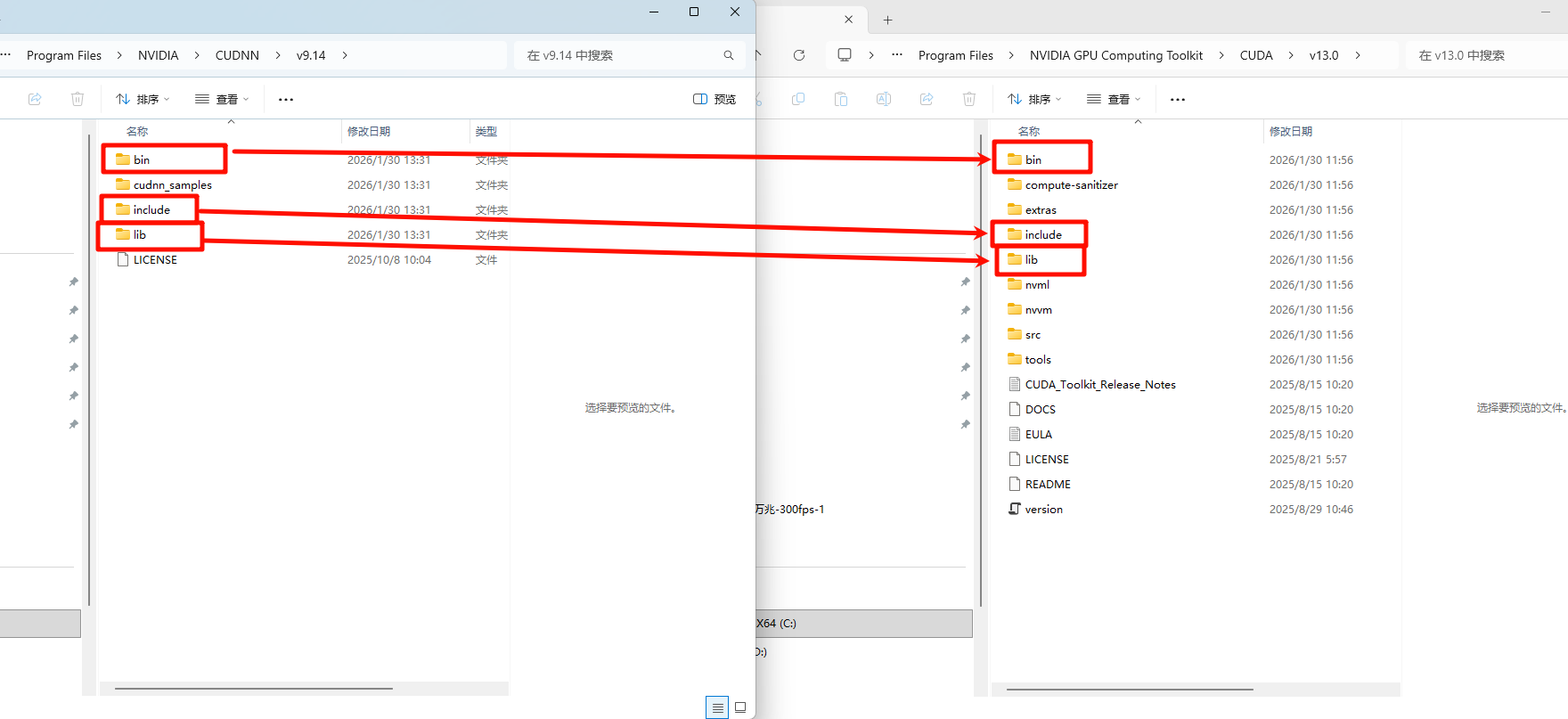
Task: Close the current tab in the v13.0 window
Action: 848,20
